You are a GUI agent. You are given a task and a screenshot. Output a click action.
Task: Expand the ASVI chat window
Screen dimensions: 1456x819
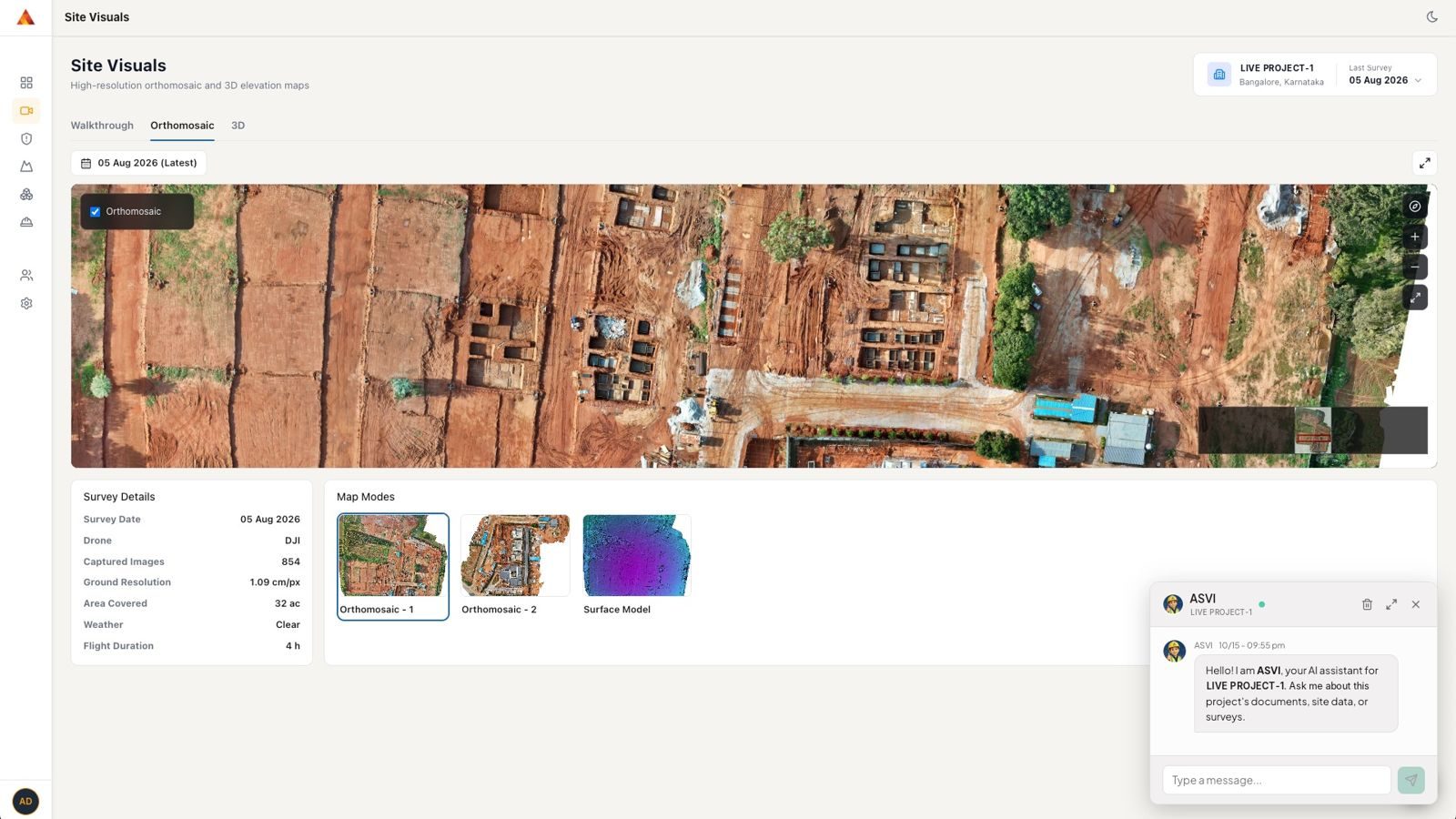click(1391, 604)
